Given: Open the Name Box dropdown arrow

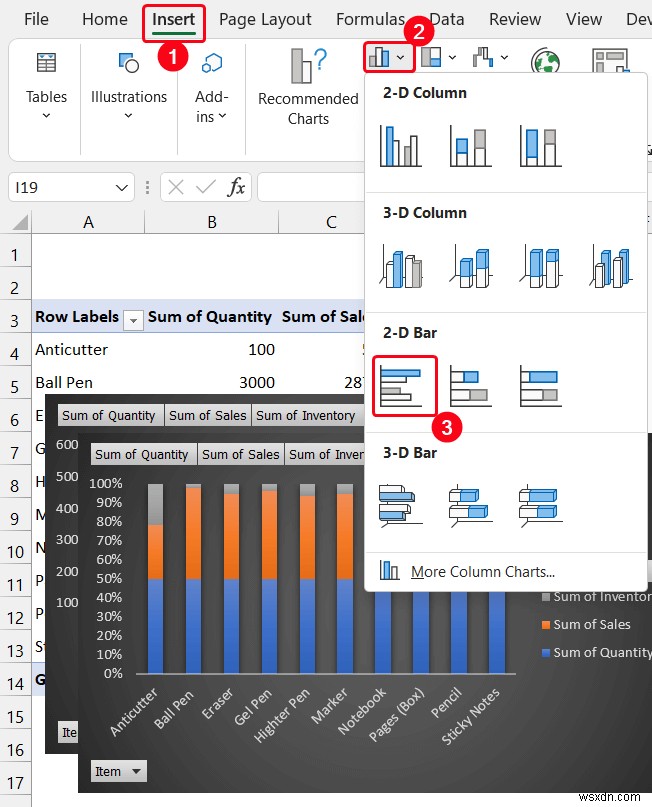Looking at the screenshot, I should tap(122, 188).
